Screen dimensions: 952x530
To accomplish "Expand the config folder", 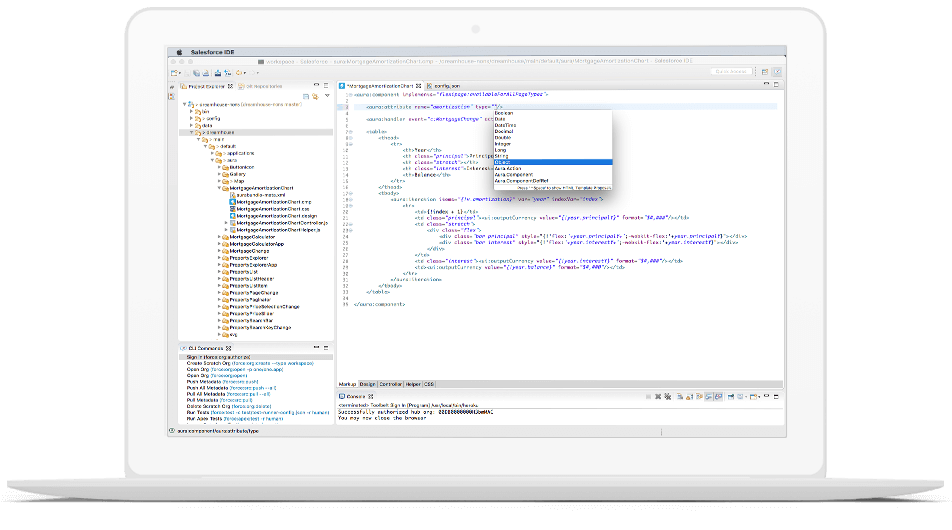I will 191,118.
